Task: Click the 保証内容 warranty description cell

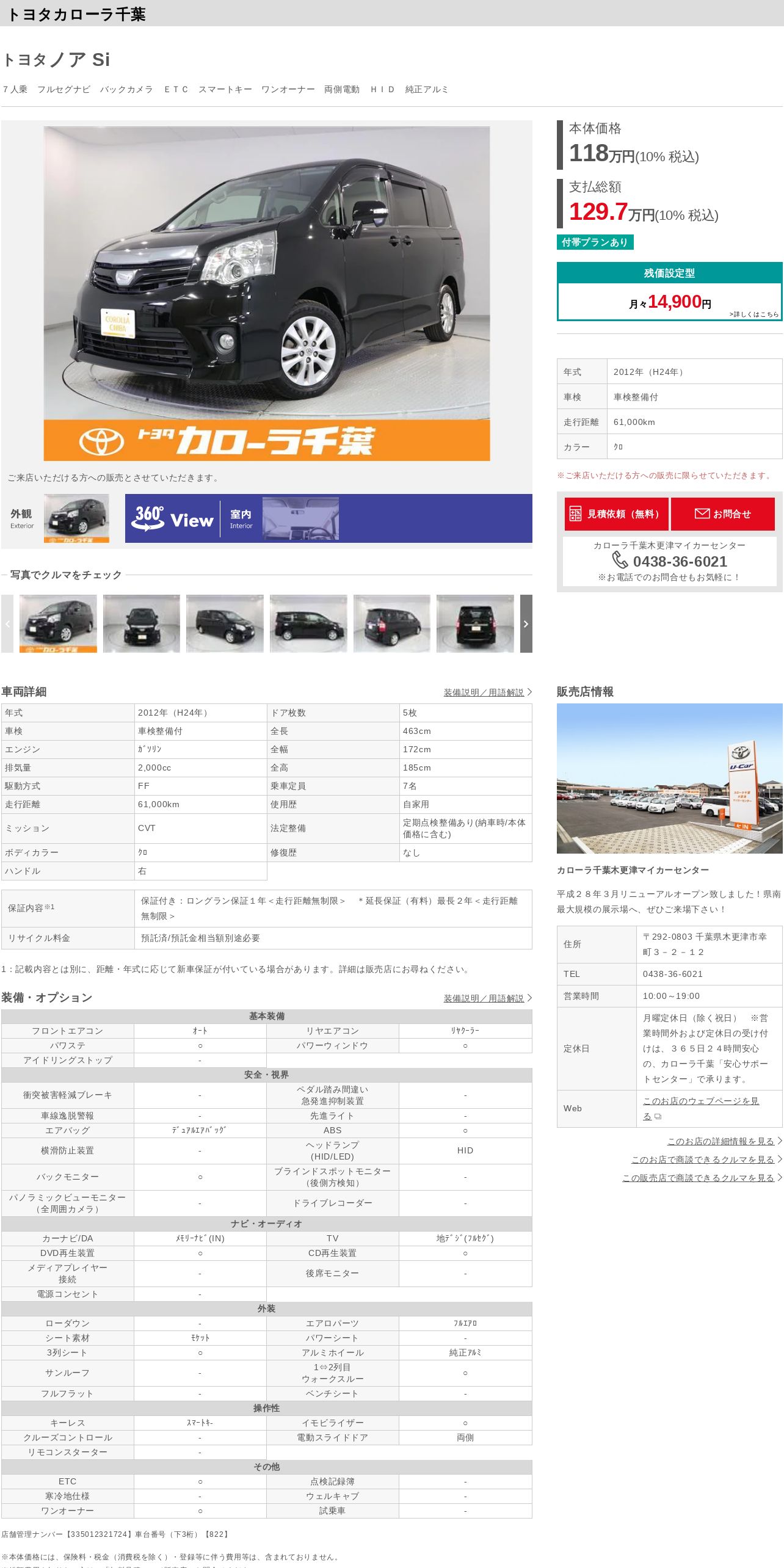Action: 333,908
